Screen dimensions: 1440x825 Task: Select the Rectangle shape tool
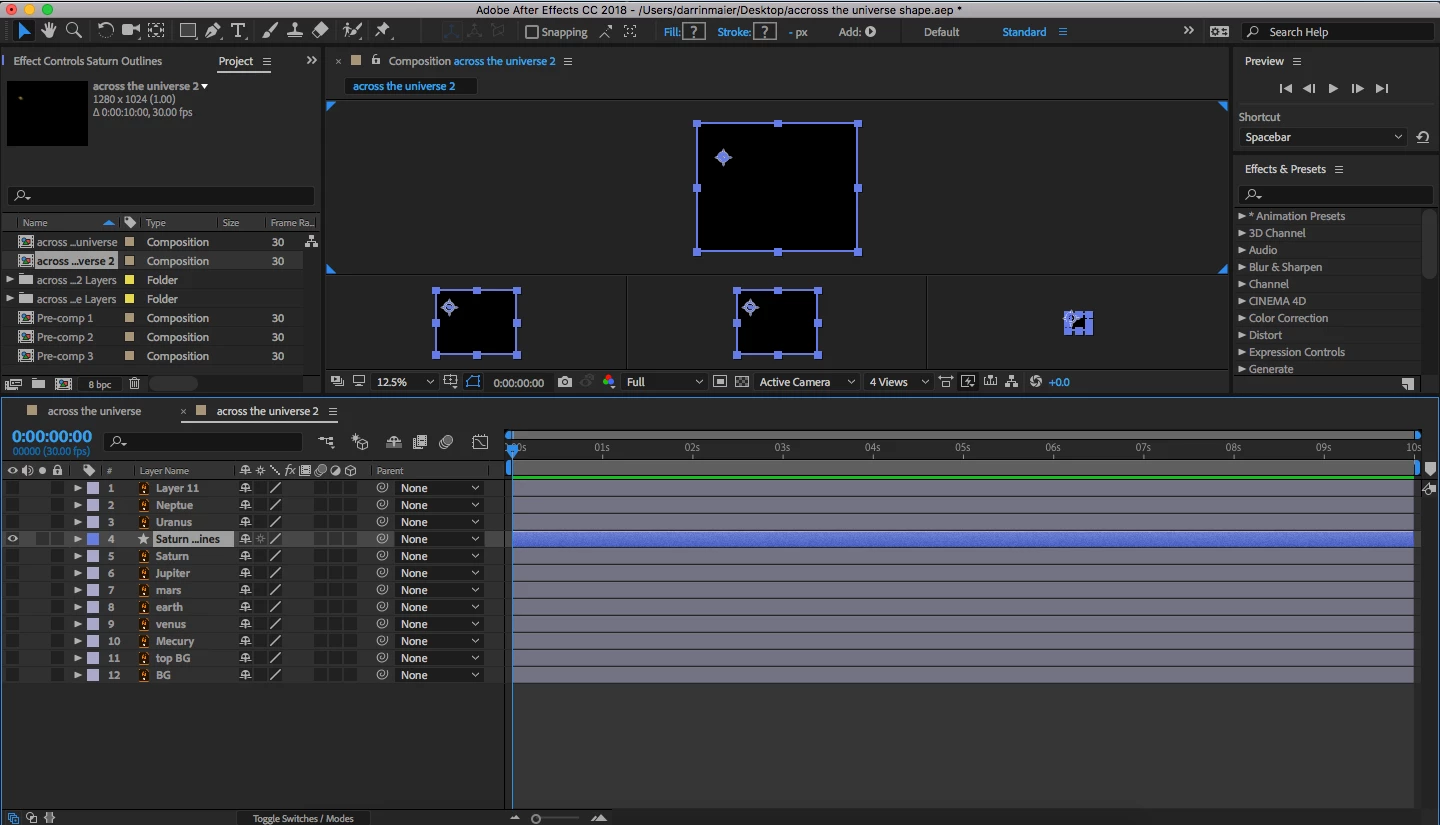[x=187, y=31]
